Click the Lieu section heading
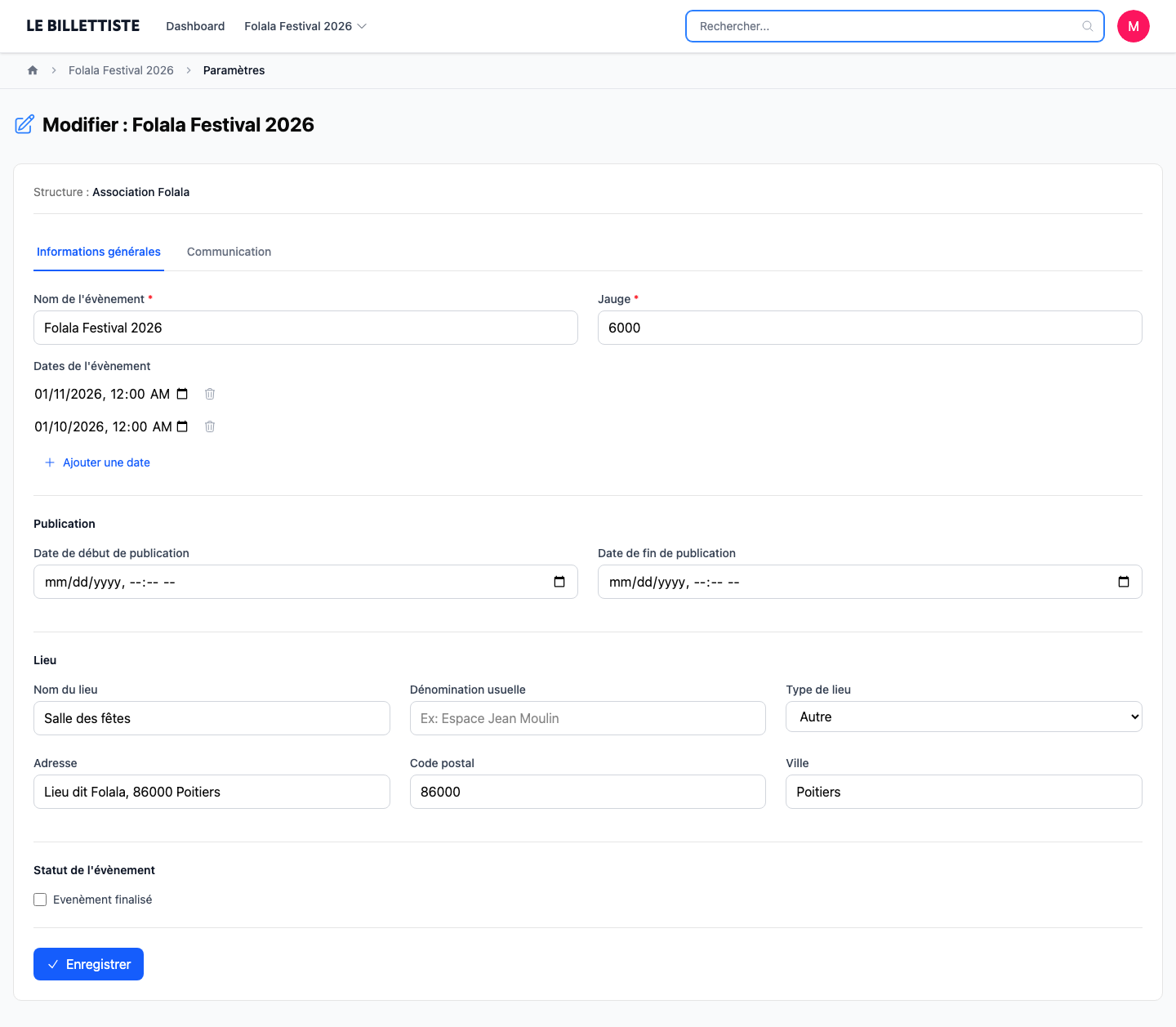The image size is (1176, 1027). click(45, 660)
